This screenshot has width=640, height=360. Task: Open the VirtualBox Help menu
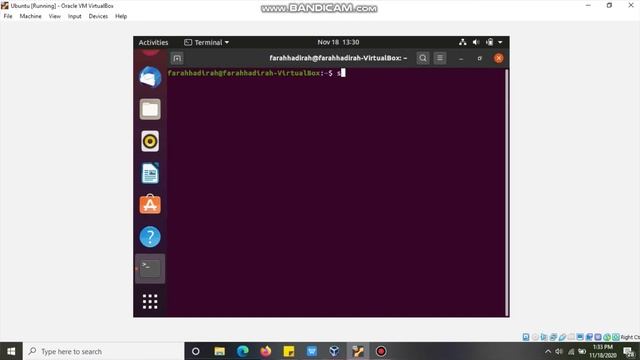pos(121,16)
